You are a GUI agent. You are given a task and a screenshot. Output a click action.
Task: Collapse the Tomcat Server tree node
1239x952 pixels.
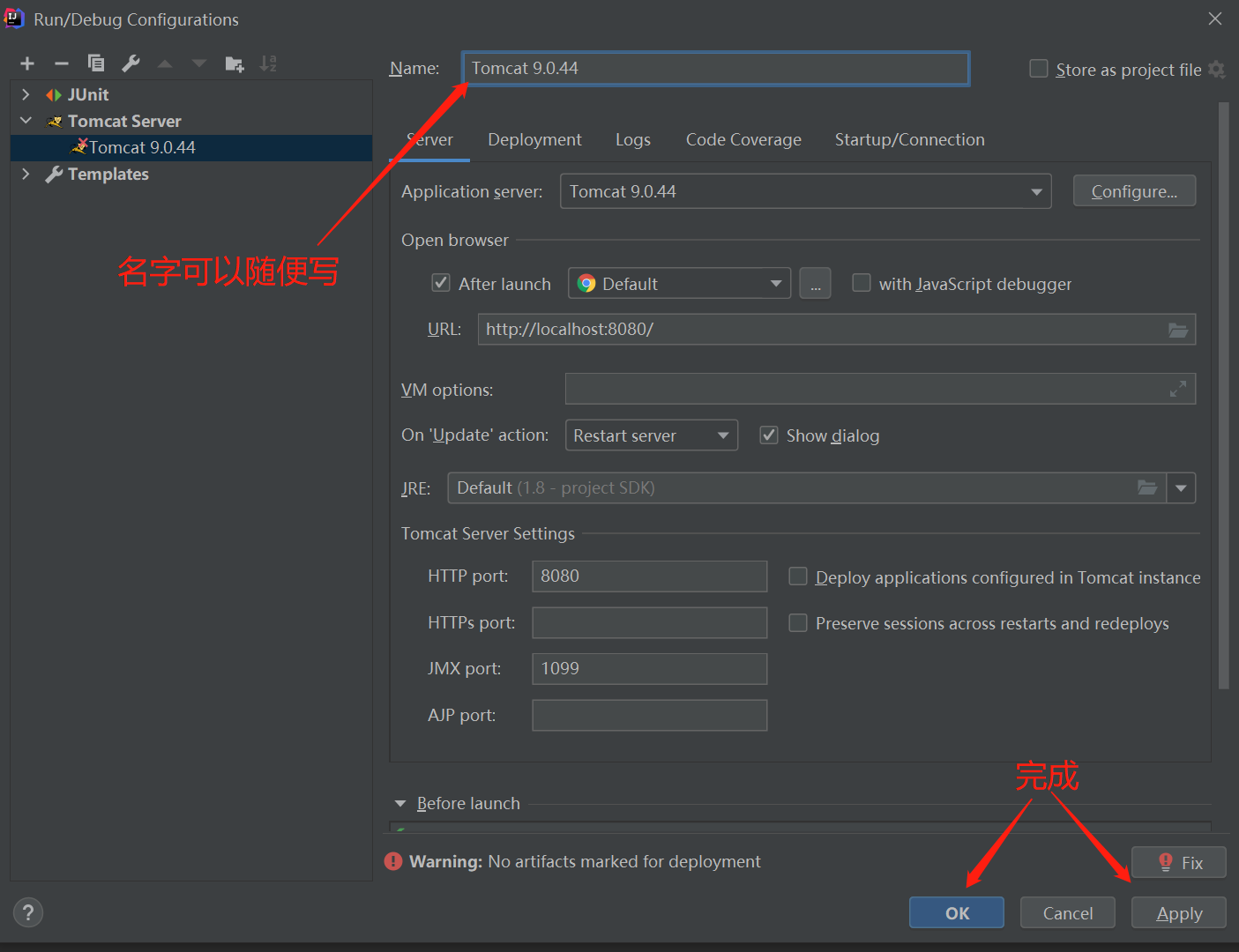[26, 121]
